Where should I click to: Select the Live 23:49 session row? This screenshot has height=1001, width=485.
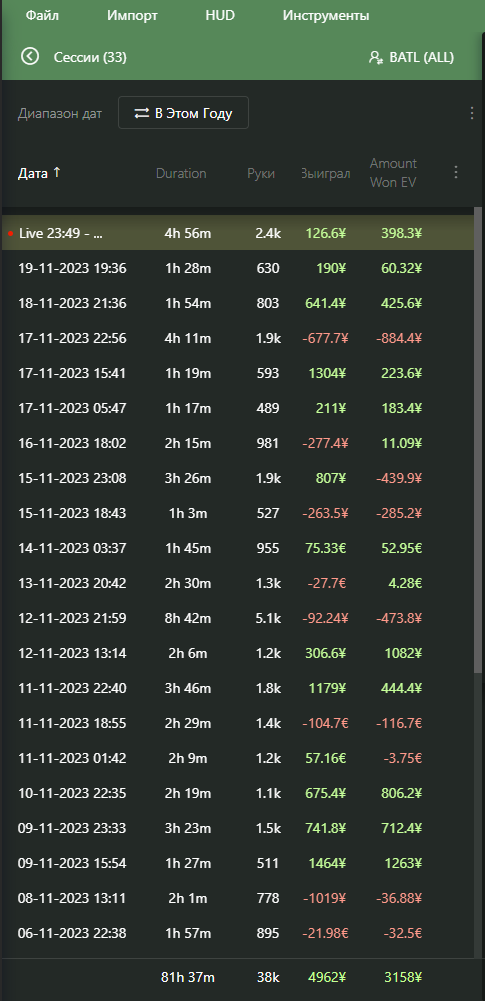tap(237, 233)
